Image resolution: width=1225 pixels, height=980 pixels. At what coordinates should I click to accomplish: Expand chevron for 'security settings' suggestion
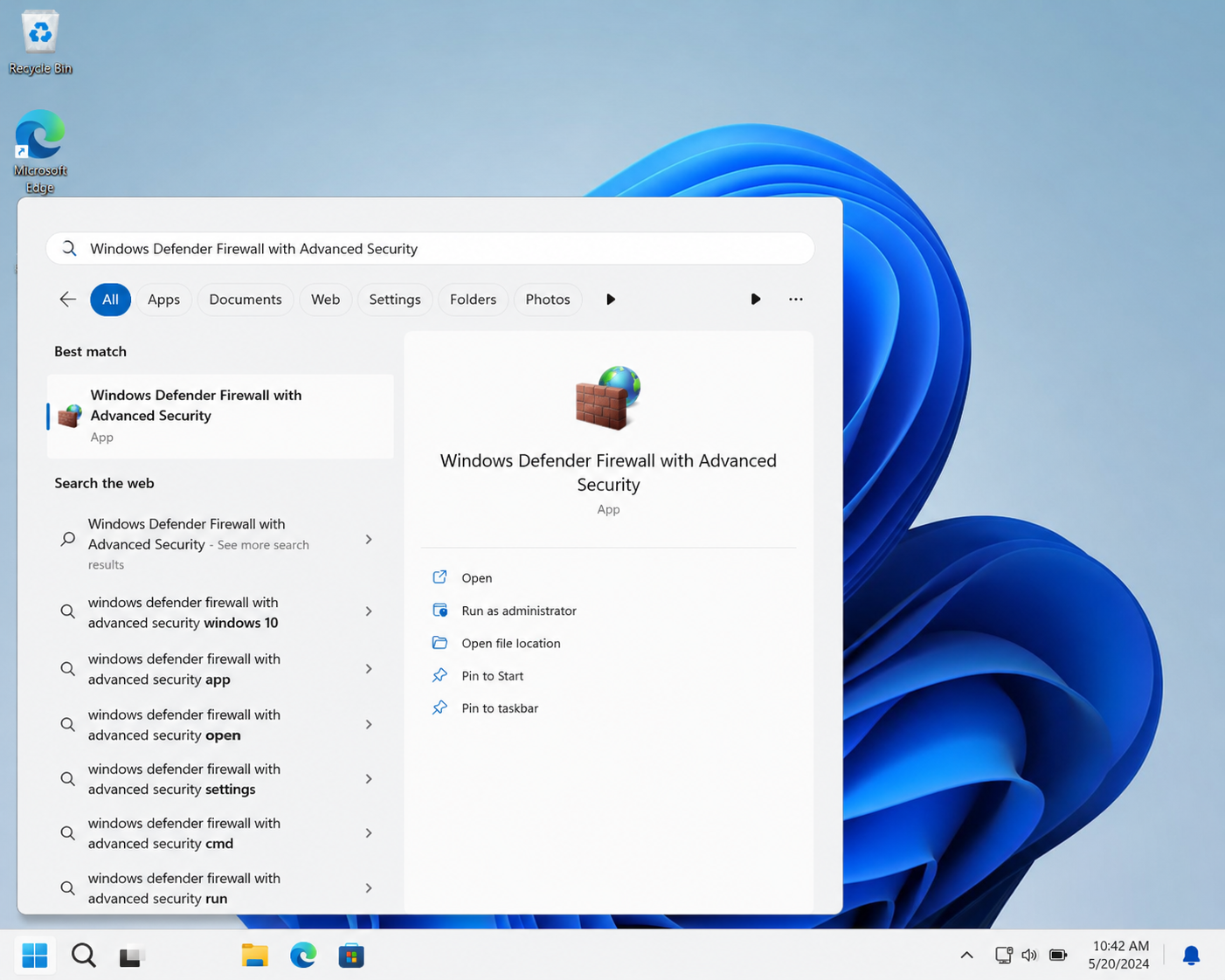click(x=369, y=779)
